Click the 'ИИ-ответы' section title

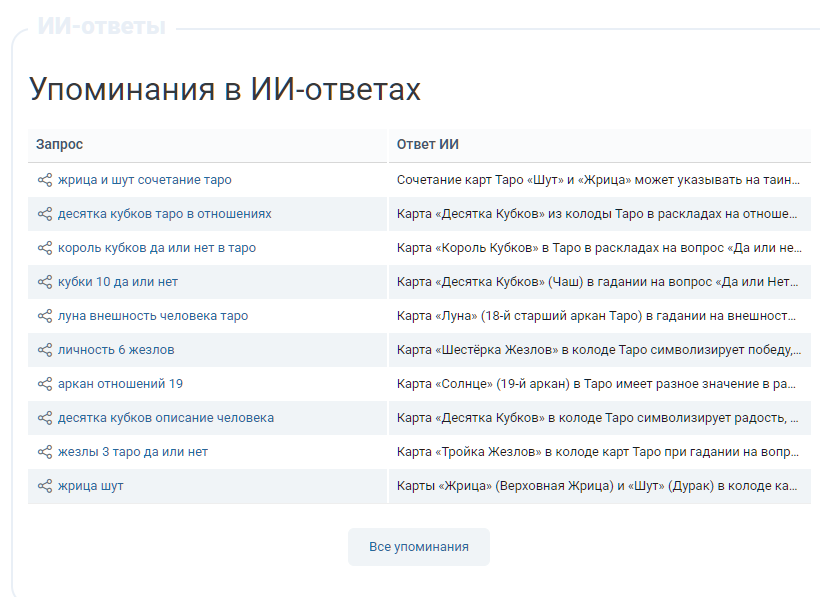pos(101,26)
